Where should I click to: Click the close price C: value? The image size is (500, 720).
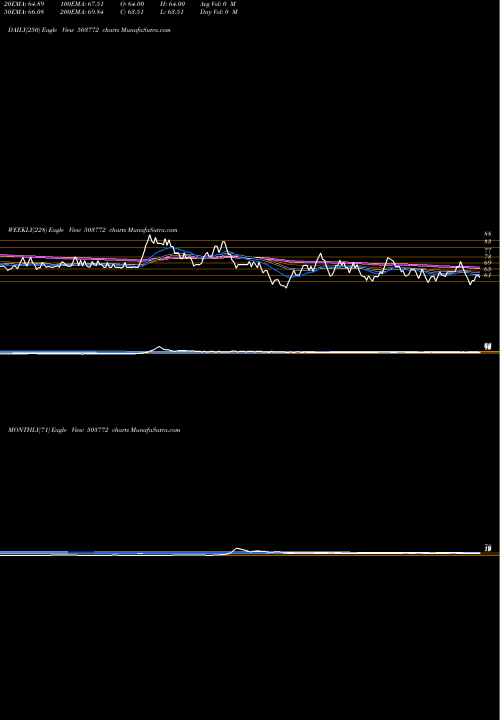[132, 12]
